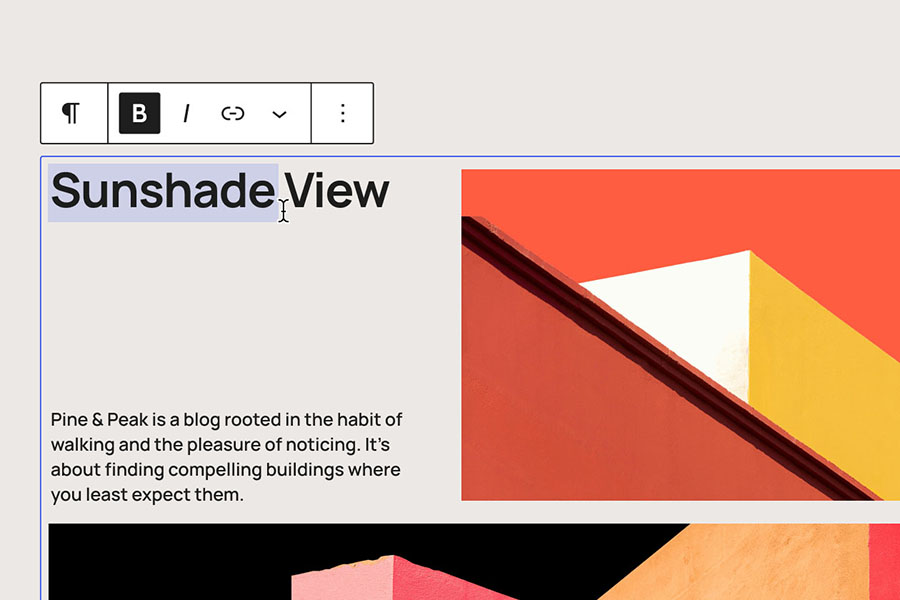
Task: Select the Pine & Peak paragraph block
Action: point(227,457)
